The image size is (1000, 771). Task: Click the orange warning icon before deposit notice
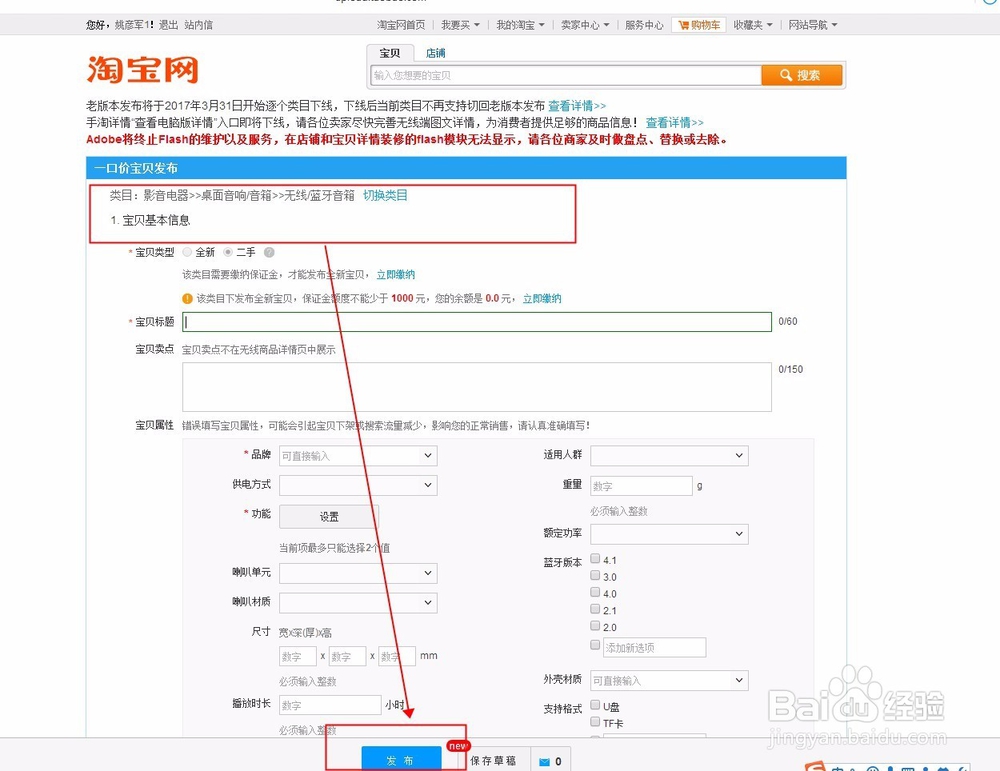pyautogui.click(x=187, y=298)
